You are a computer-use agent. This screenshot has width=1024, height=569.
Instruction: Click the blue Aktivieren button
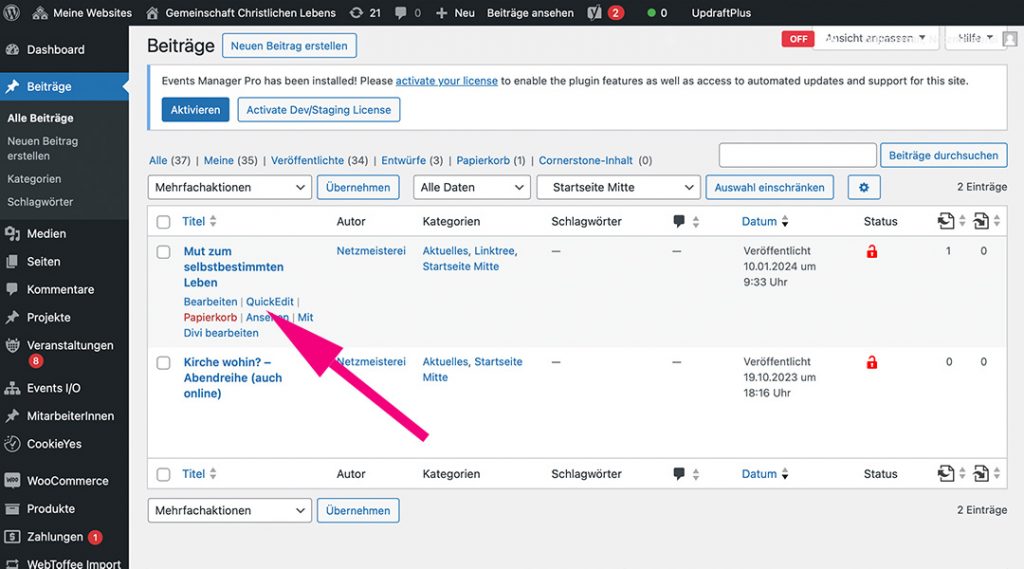pyautogui.click(x=195, y=110)
